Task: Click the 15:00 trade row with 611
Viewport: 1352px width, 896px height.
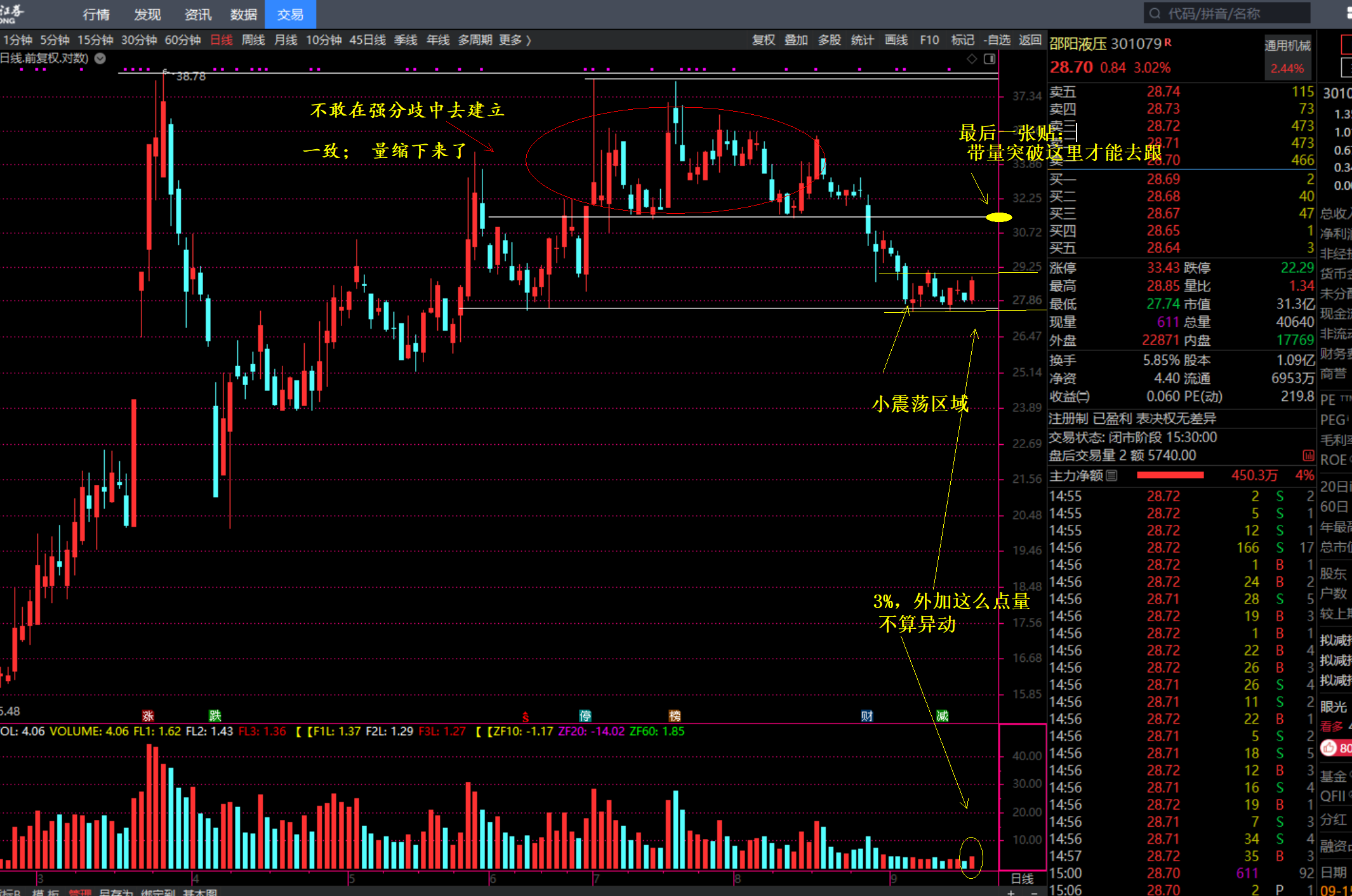Action: (1182, 873)
